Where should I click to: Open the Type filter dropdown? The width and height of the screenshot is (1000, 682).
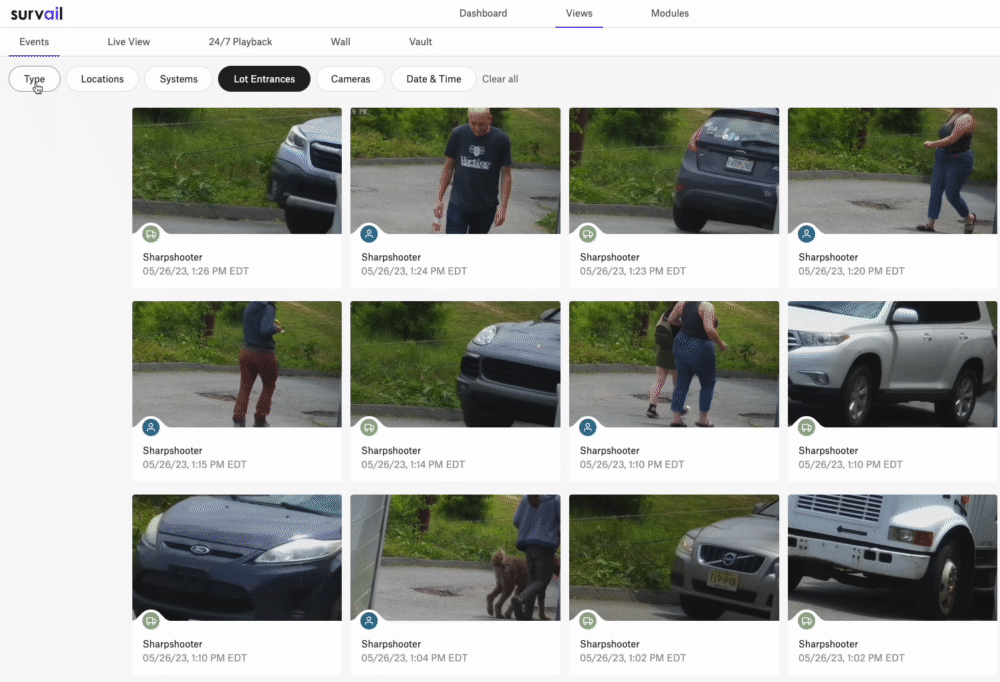tap(34, 79)
